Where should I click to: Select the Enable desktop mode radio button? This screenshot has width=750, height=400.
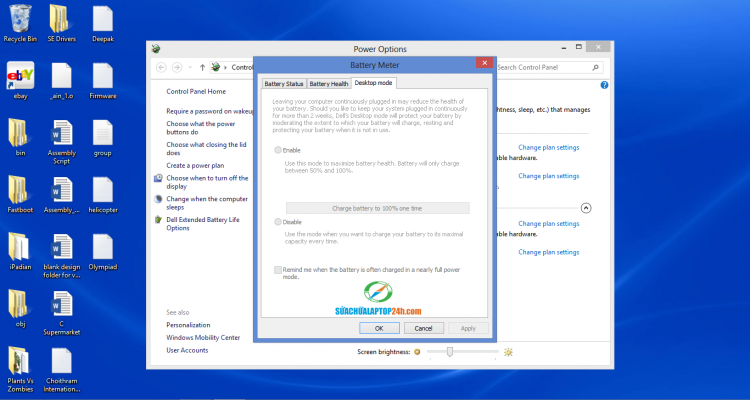278,150
